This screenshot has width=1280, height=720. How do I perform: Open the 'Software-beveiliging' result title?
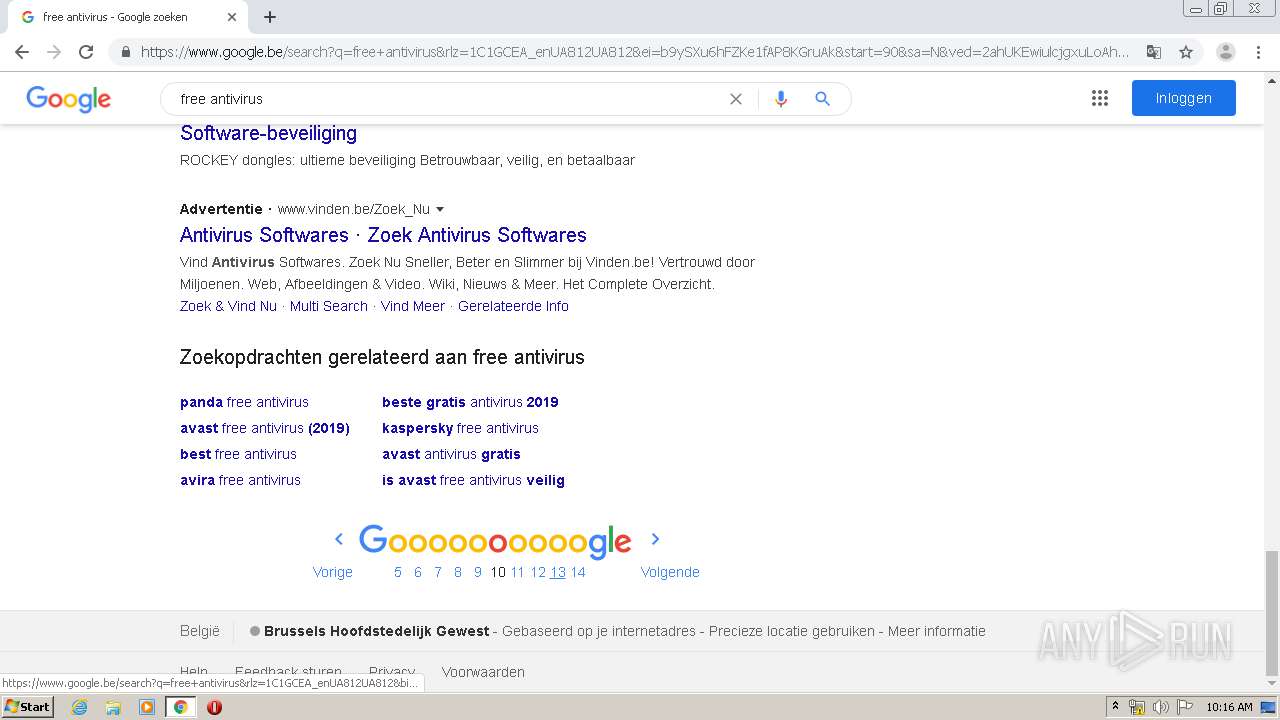[x=268, y=133]
